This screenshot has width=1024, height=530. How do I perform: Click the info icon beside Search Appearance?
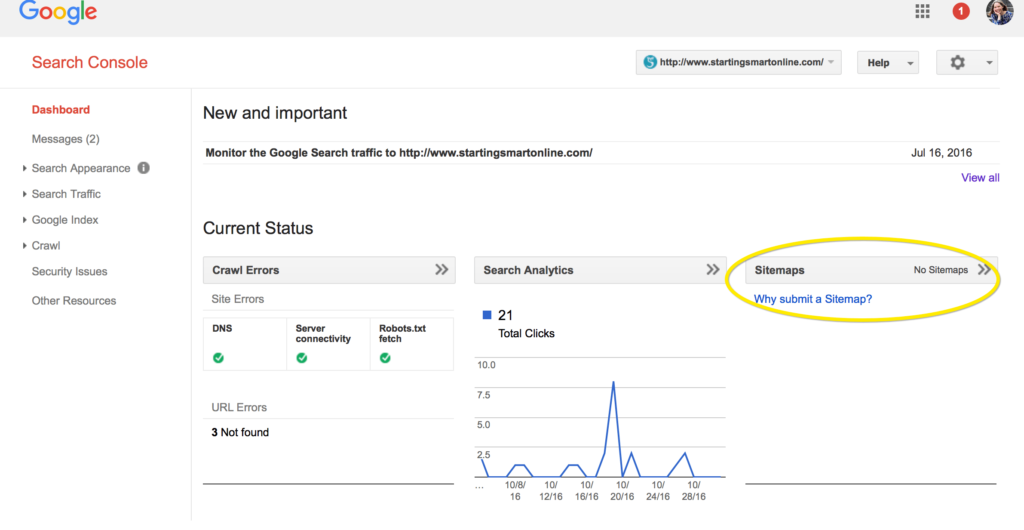[x=144, y=168]
